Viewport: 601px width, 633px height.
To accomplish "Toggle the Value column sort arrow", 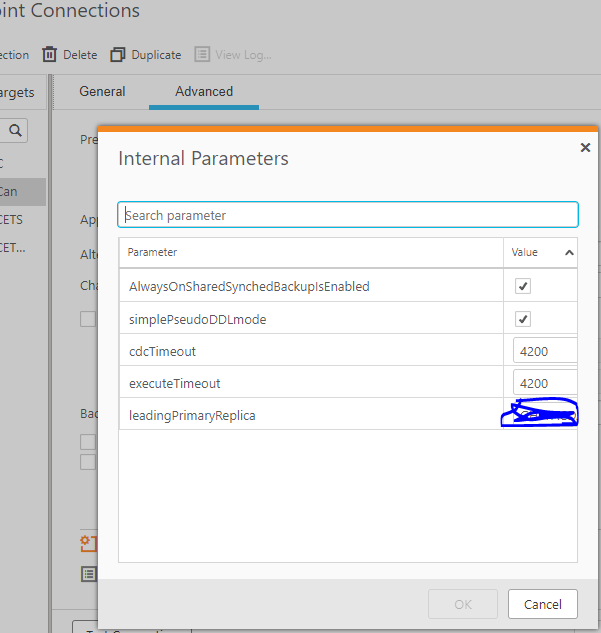I will pos(569,253).
